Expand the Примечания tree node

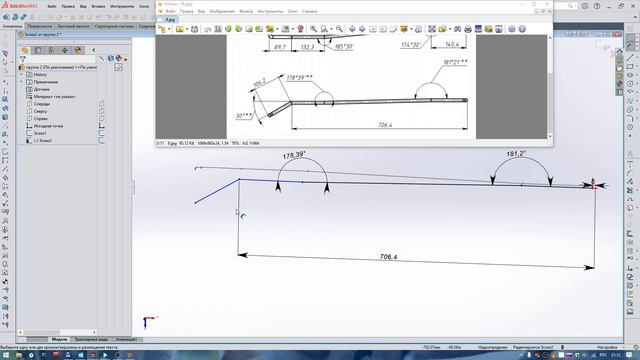[x=22, y=82]
